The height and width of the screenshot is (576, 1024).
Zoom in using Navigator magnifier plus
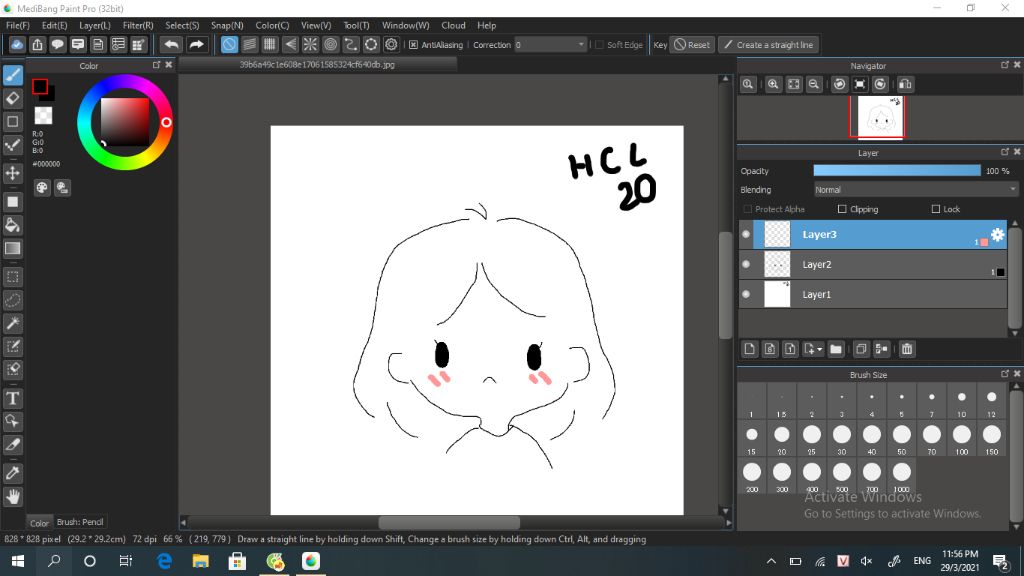pos(773,84)
